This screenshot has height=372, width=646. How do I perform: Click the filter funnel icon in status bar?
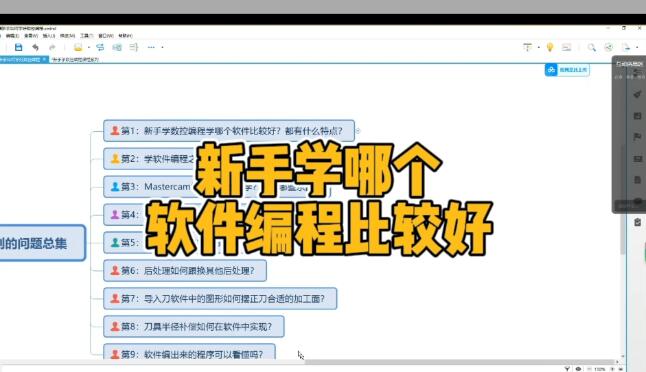[x=567, y=369]
